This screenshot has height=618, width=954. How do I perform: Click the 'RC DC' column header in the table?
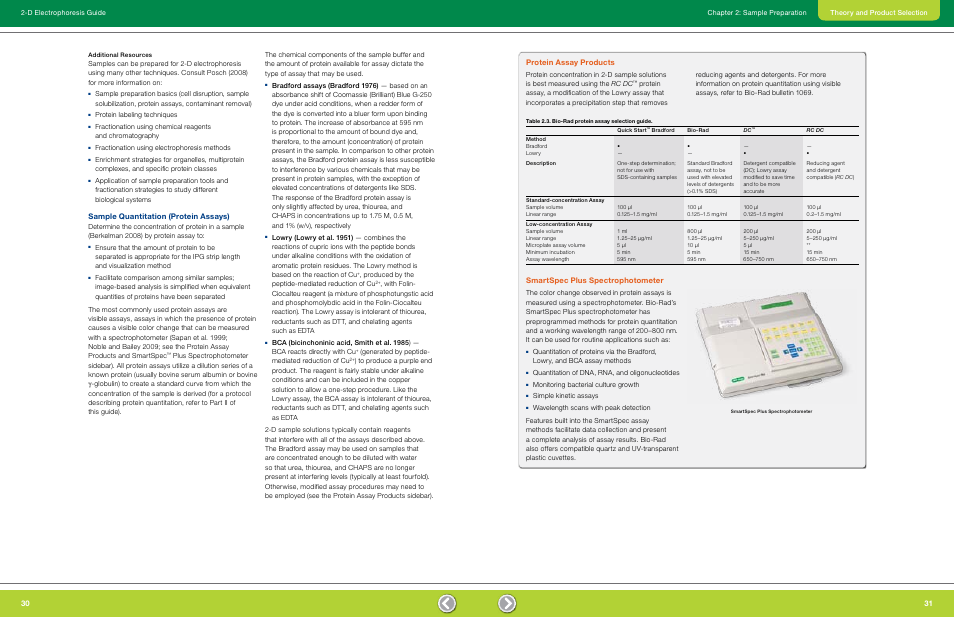[815, 130]
